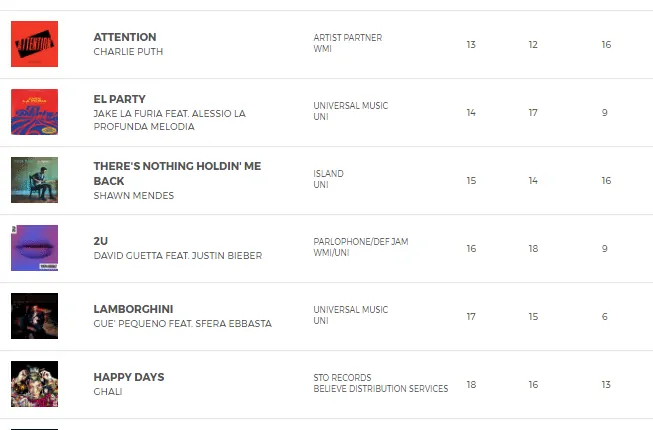The image size is (653, 430).
Task: Click the LAMBORGHINI song title
Action: pyautogui.click(x=133, y=309)
